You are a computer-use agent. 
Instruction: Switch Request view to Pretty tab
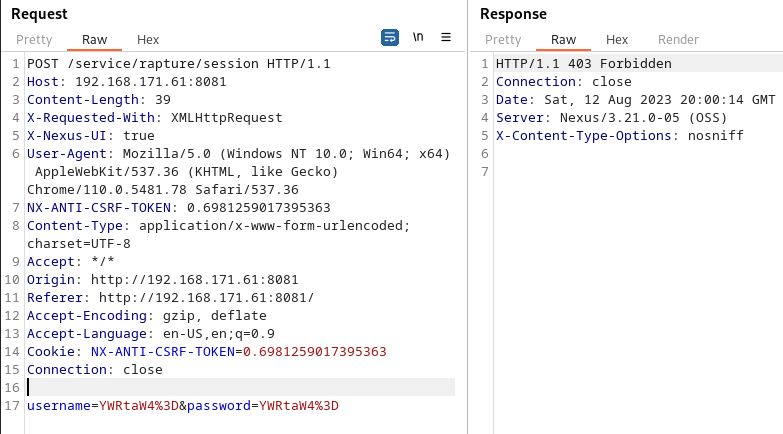pos(34,40)
